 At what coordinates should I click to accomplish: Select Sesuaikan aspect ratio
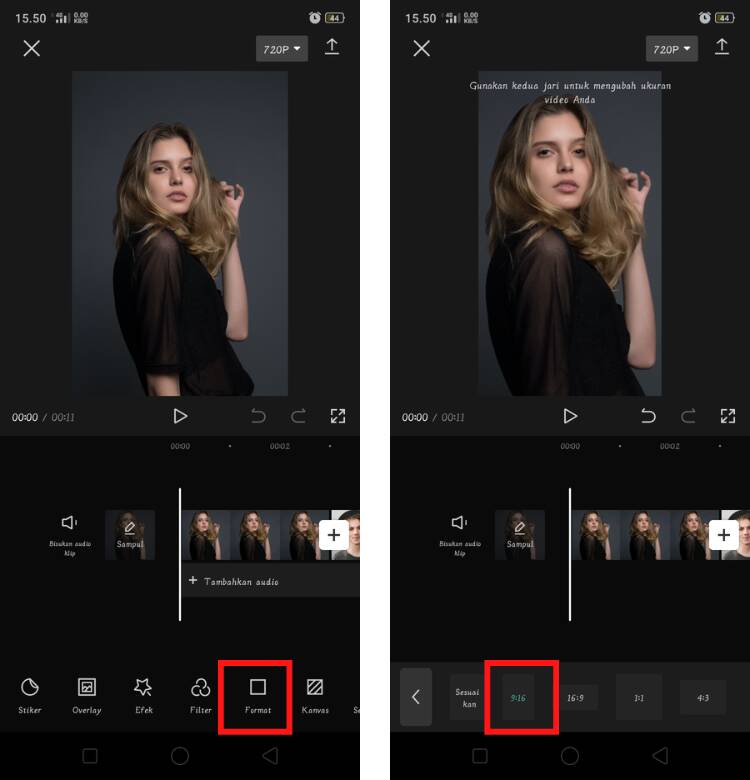468,697
